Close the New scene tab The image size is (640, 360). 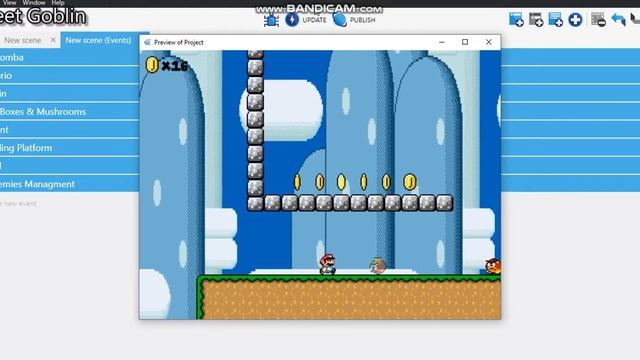[x=53, y=40]
